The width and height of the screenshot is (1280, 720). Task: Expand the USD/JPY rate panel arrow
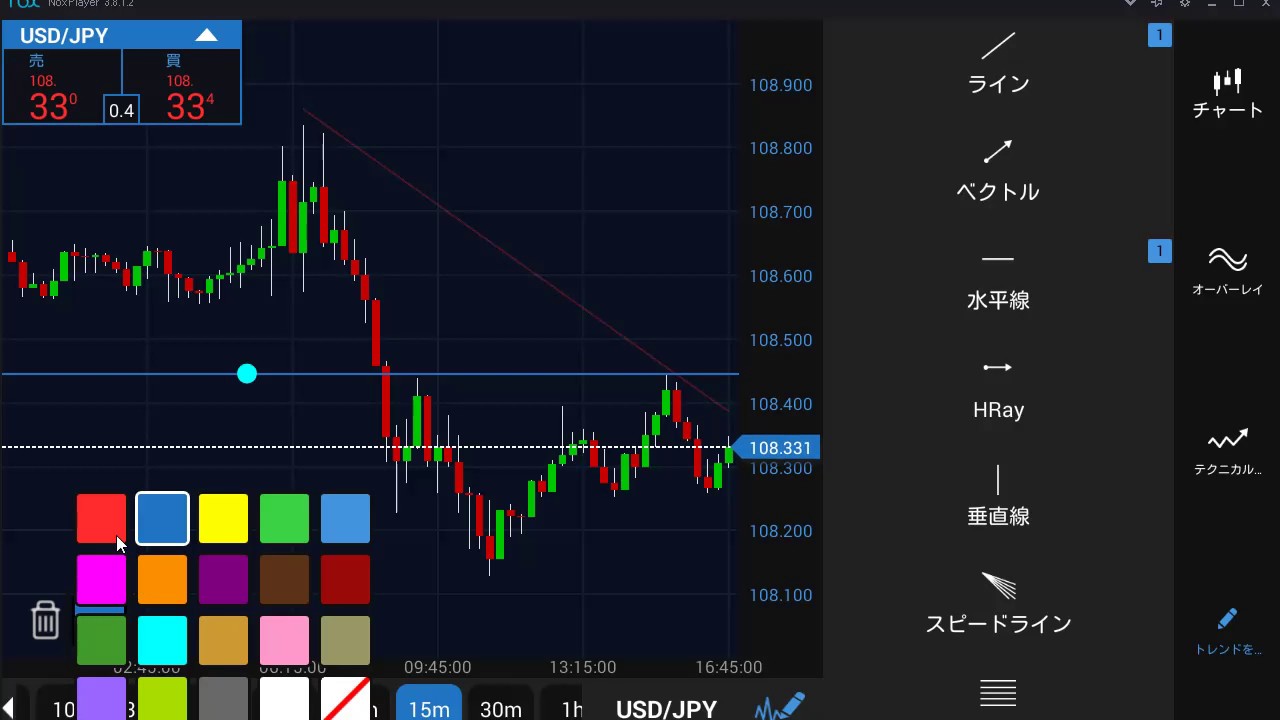207,36
